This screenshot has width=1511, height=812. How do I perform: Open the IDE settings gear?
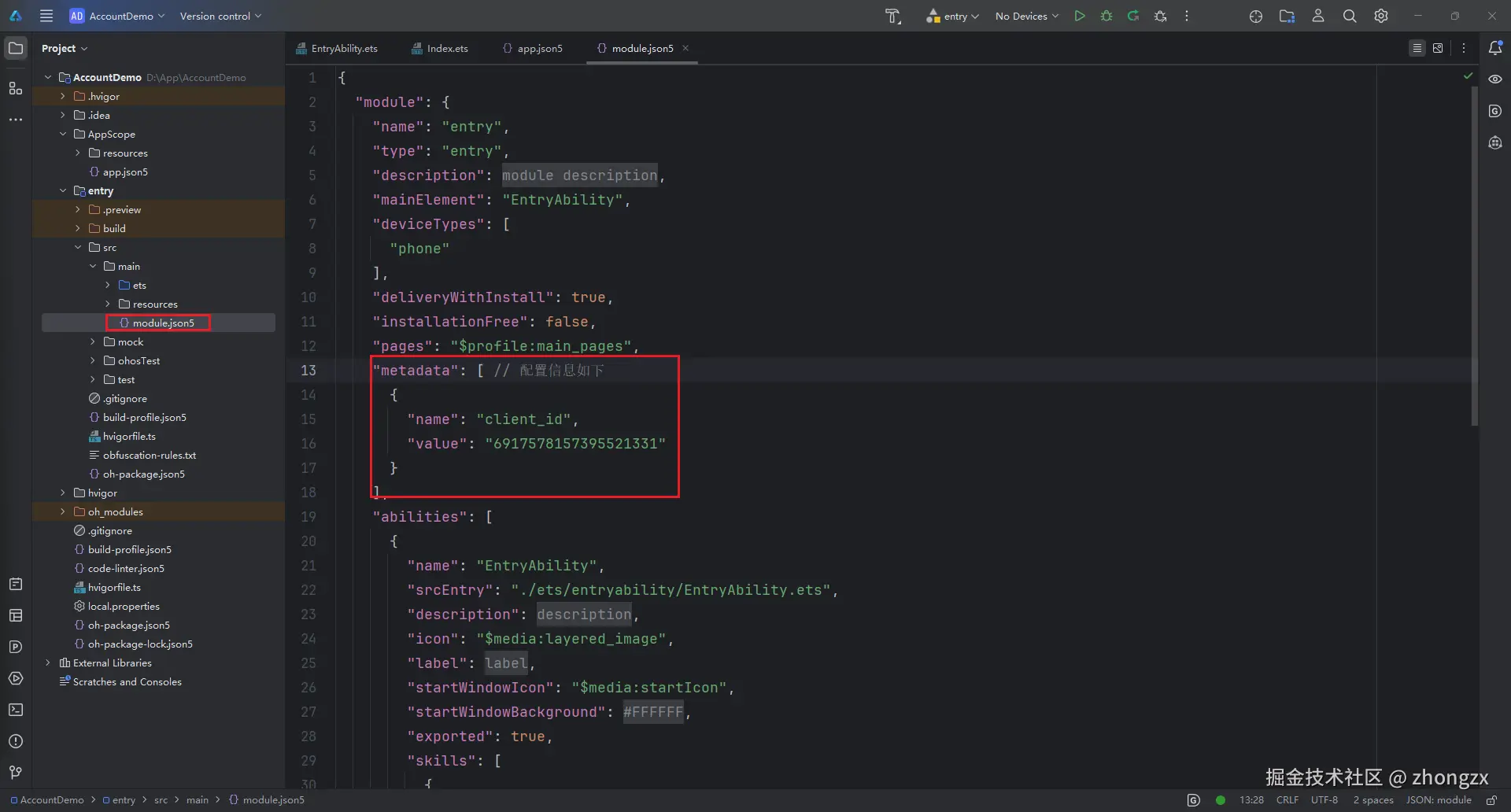[1381, 16]
